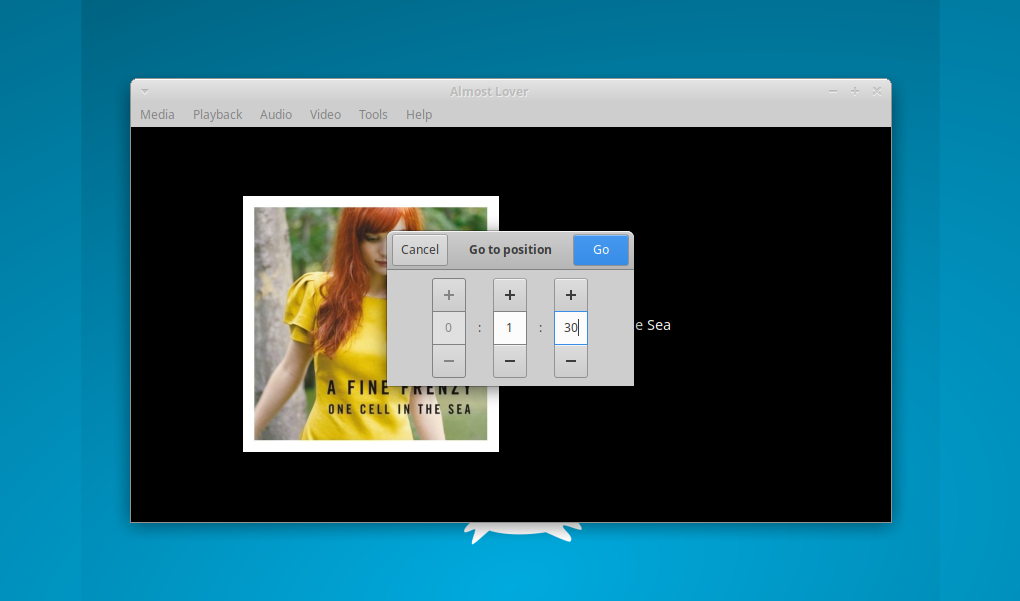Close the Almost Lover player window

[877, 91]
